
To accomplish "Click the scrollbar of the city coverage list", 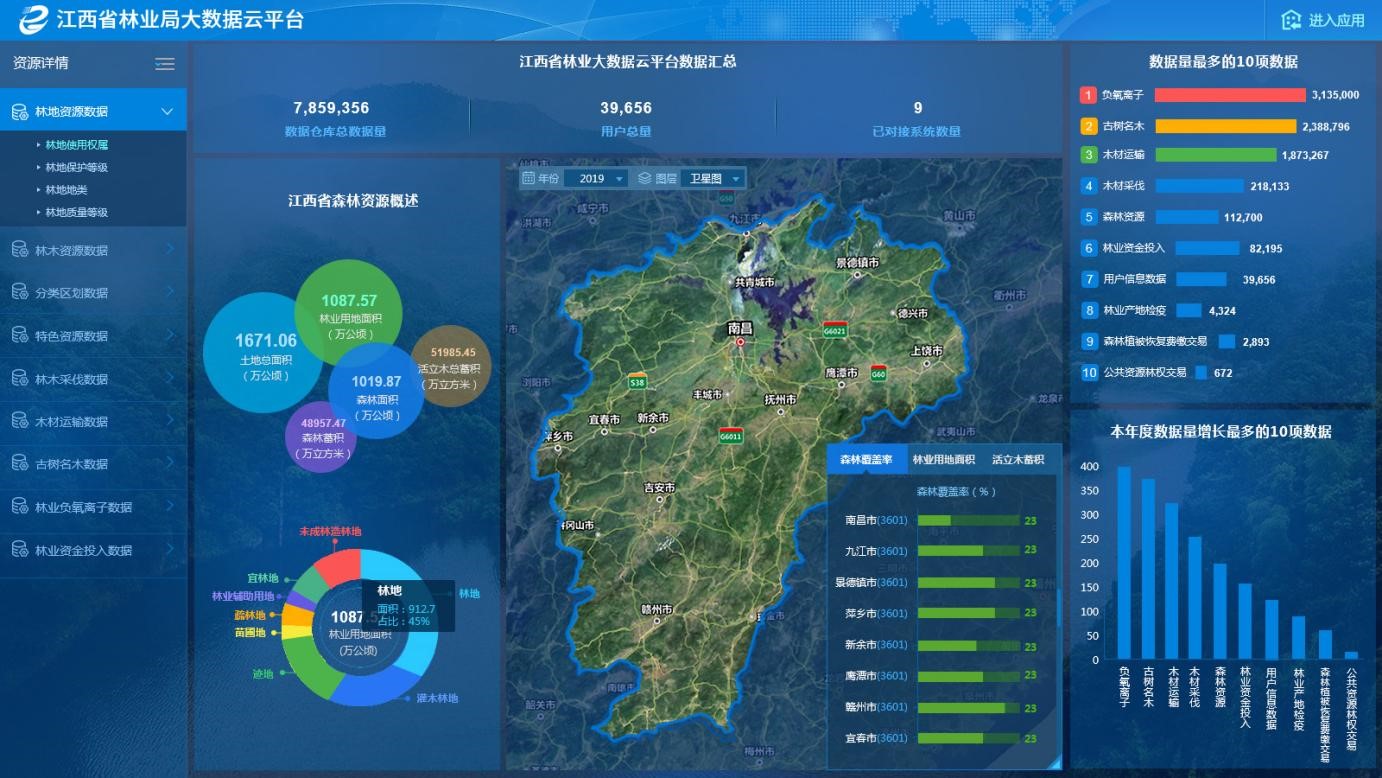I will (x=1057, y=608).
